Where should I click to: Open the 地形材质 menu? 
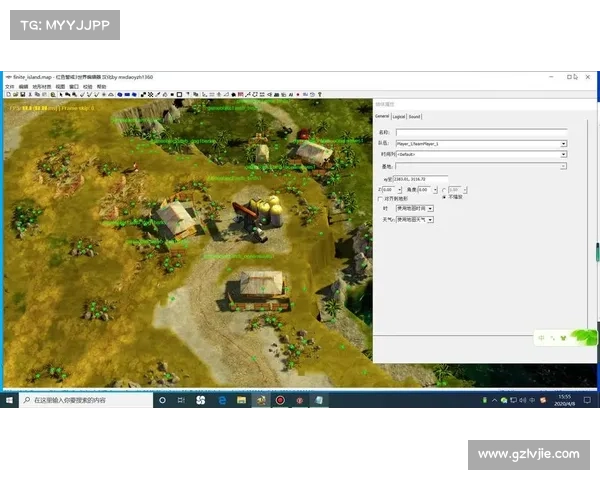[x=40, y=87]
